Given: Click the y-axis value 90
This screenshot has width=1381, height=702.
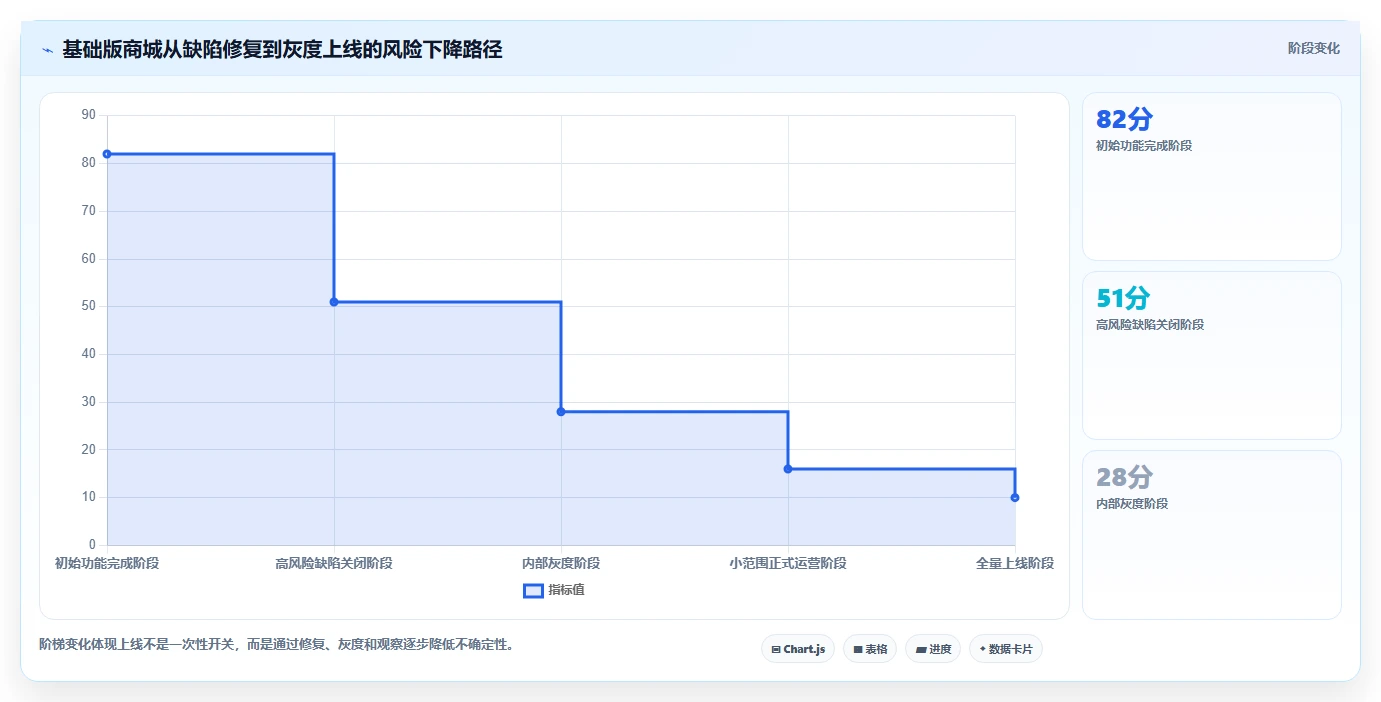Looking at the screenshot, I should [88, 115].
